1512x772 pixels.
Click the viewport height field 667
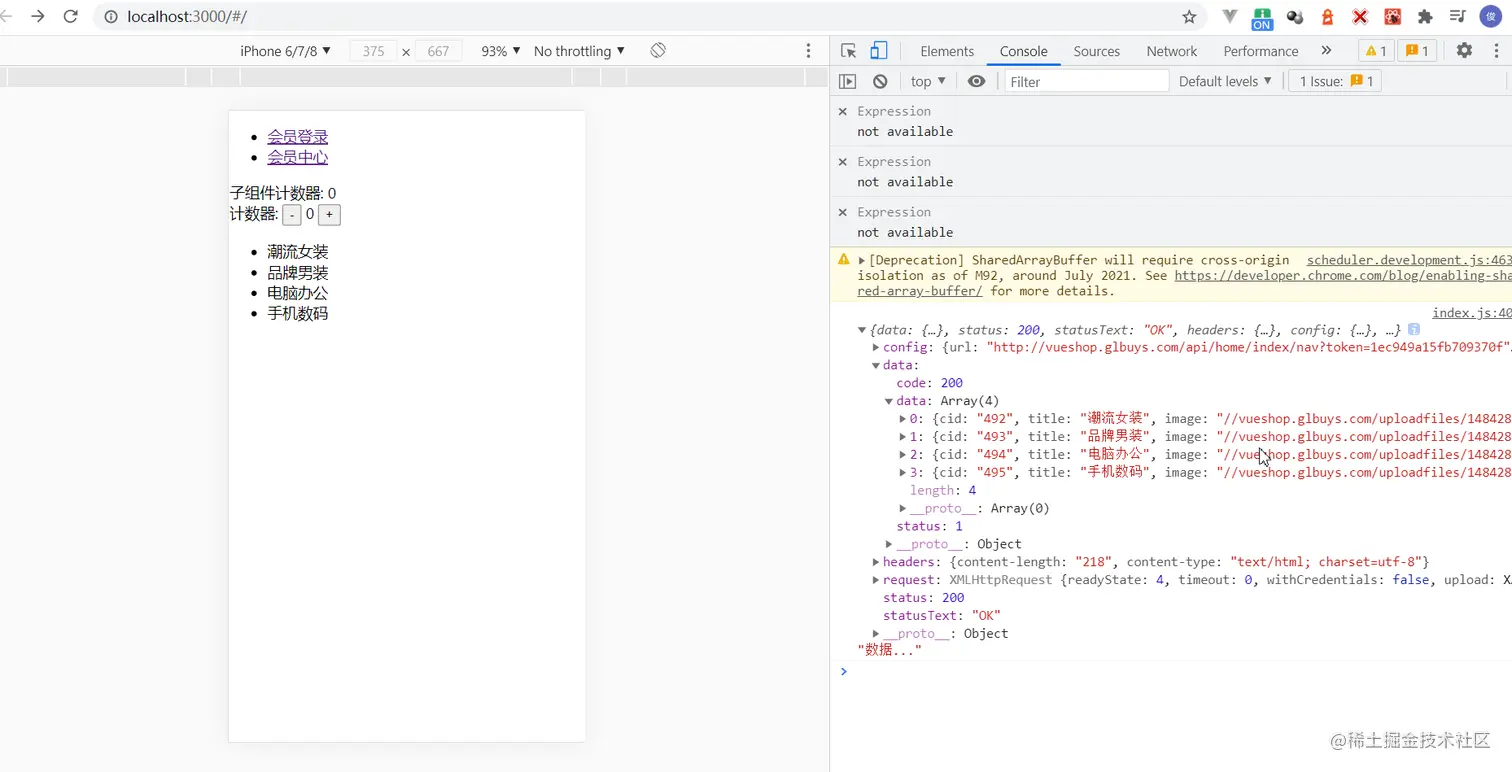[438, 51]
